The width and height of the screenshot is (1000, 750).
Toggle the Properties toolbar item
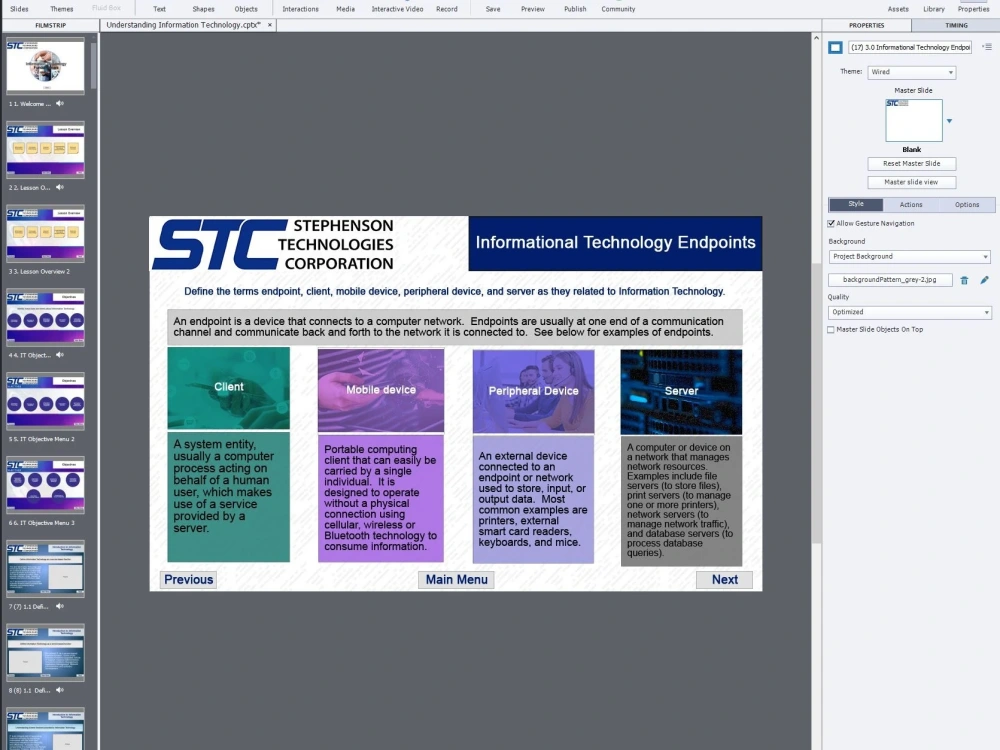[973, 9]
